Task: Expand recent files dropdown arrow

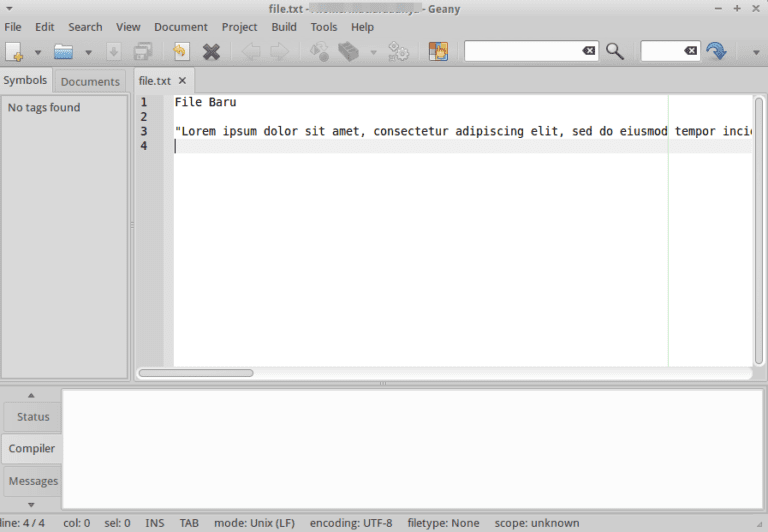Action: [89, 52]
